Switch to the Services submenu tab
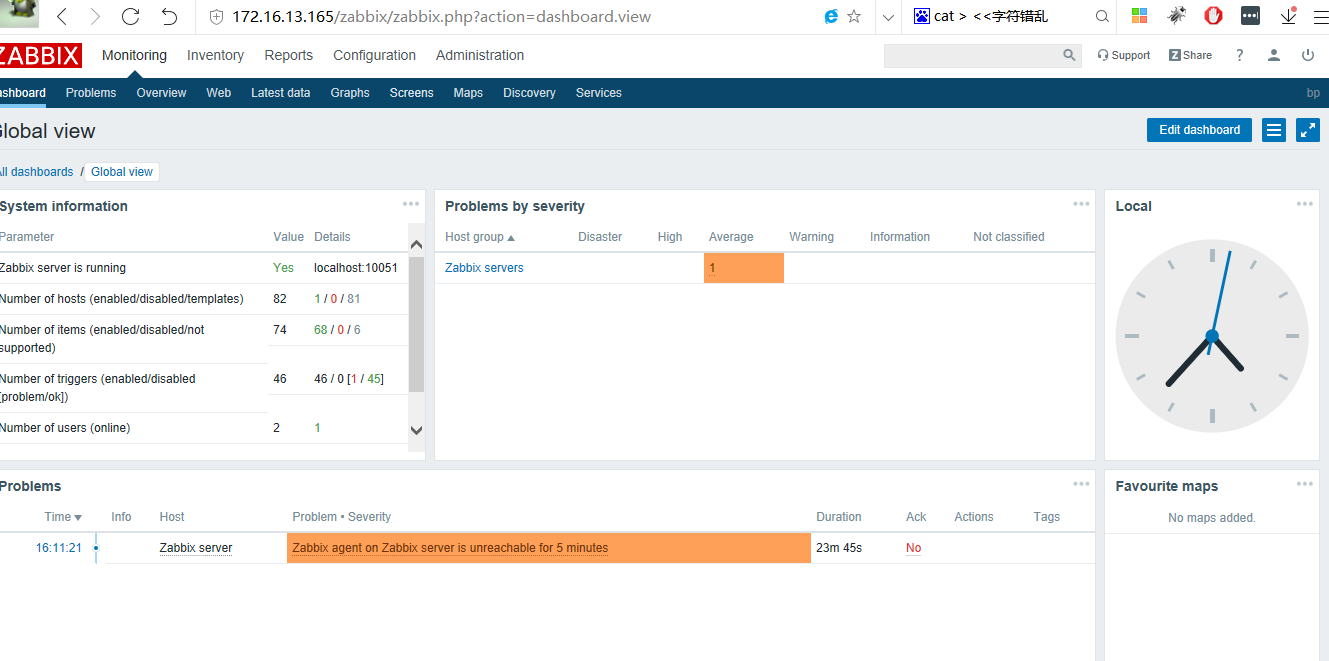This screenshot has width=1329, height=661. 598,93
